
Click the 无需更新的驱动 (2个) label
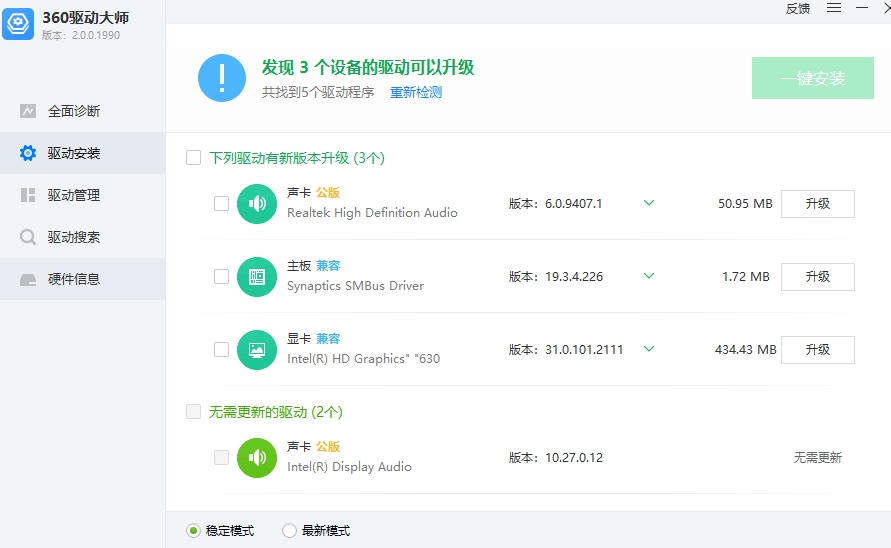click(x=276, y=412)
